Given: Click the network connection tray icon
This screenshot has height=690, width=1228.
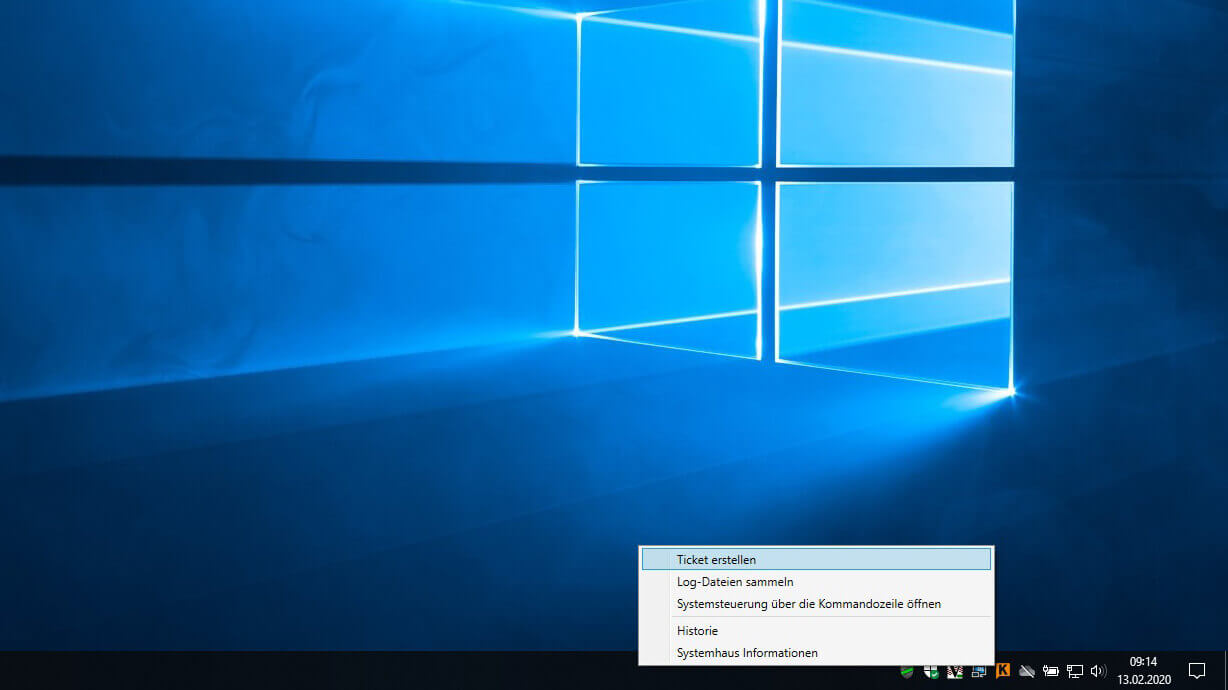Looking at the screenshot, I should (1075, 671).
